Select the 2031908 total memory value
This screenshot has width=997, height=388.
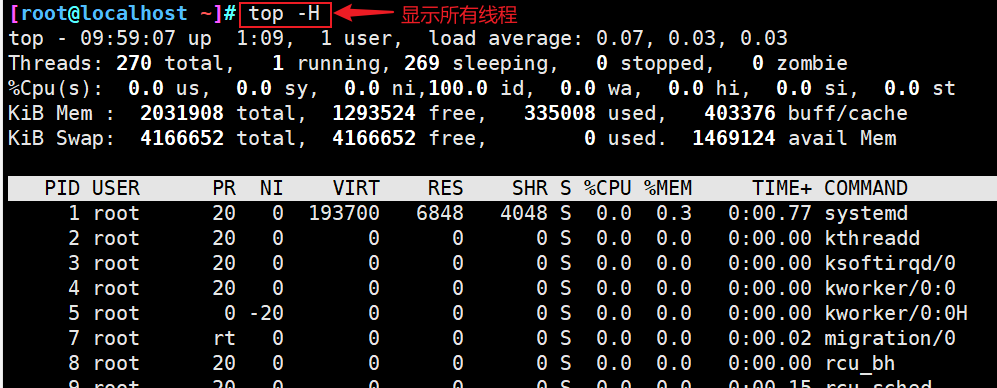coord(182,113)
